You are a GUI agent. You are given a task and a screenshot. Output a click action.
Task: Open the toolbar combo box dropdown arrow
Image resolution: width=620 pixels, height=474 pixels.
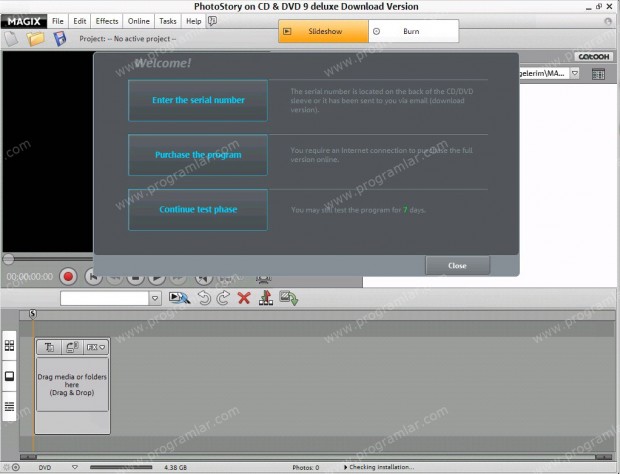pyautogui.click(x=155, y=298)
